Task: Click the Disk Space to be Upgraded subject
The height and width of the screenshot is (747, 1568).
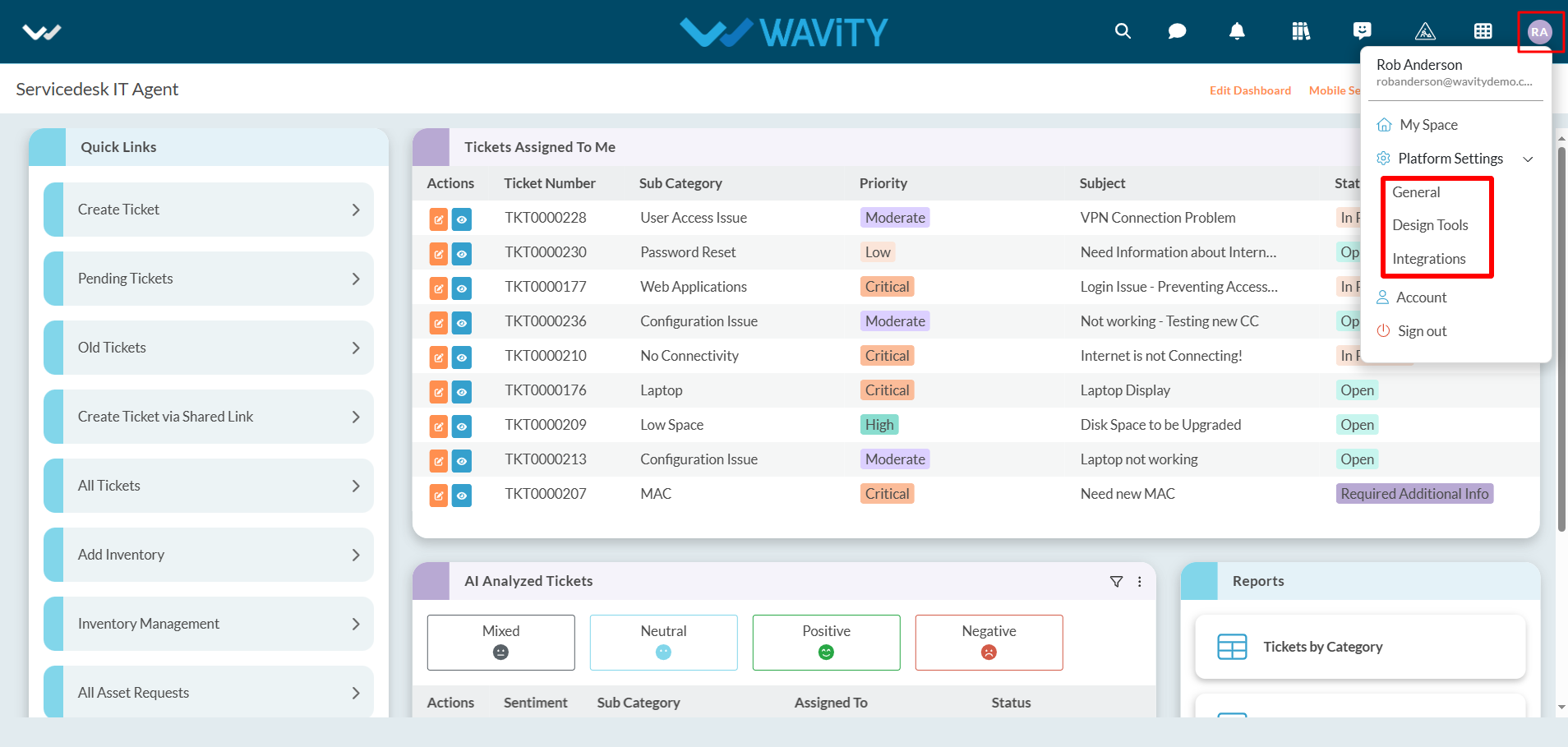Action: click(1160, 425)
